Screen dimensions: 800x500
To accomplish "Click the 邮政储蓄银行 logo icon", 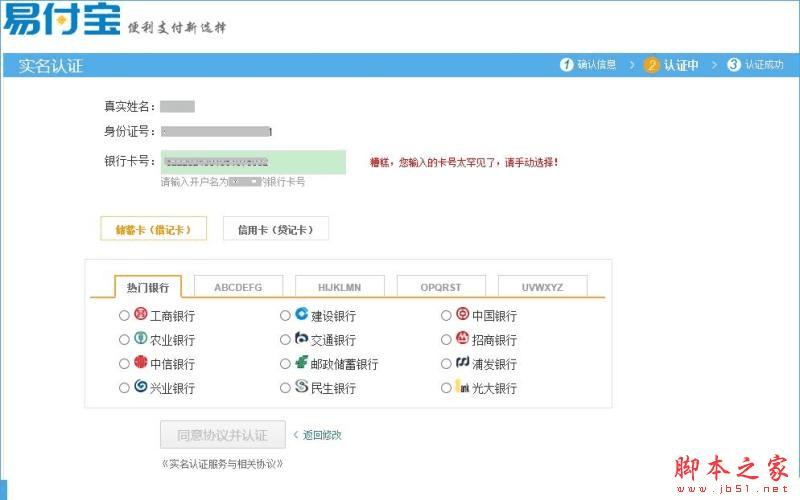I will tap(301, 363).
